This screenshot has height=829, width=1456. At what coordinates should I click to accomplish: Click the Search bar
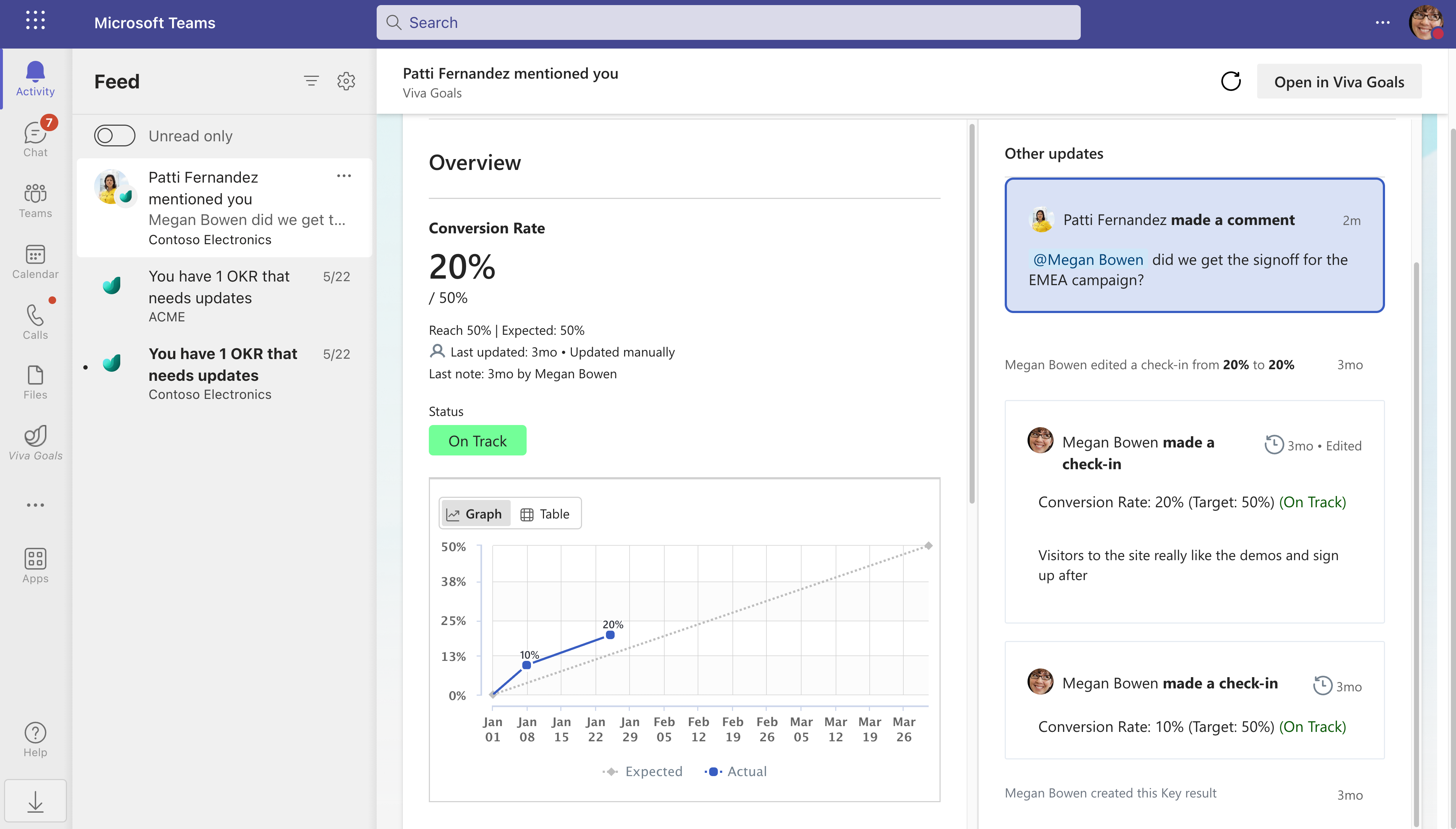(728, 22)
